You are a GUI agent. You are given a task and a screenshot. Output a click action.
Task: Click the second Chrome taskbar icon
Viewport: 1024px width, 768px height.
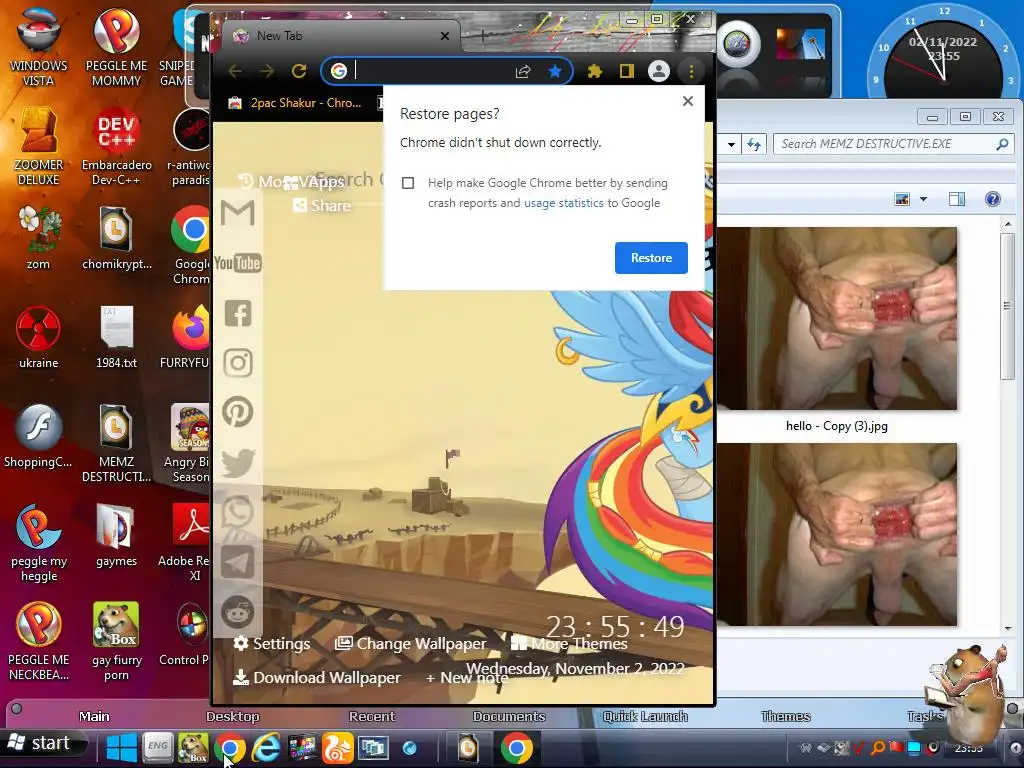pyautogui.click(x=517, y=748)
